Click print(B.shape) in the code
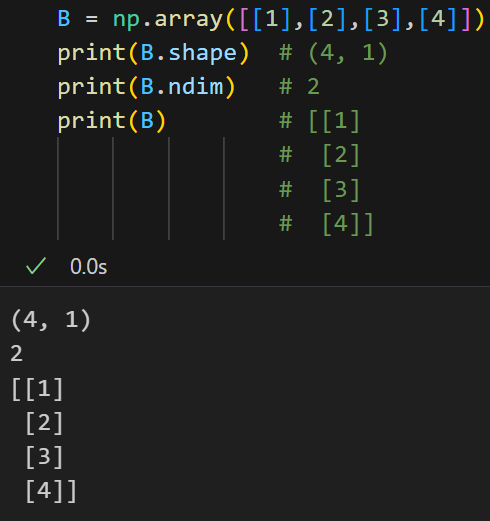Screen dimensions: 490x521 153,53
